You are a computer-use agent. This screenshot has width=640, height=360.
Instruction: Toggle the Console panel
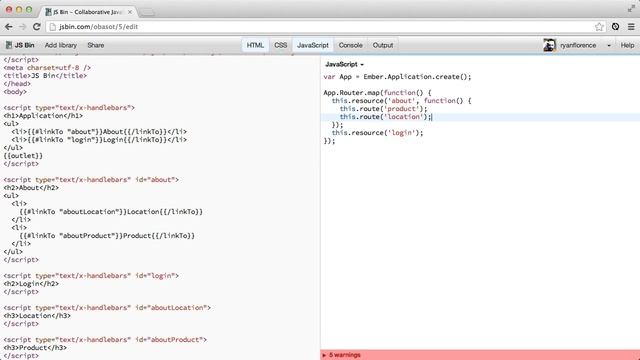click(351, 45)
